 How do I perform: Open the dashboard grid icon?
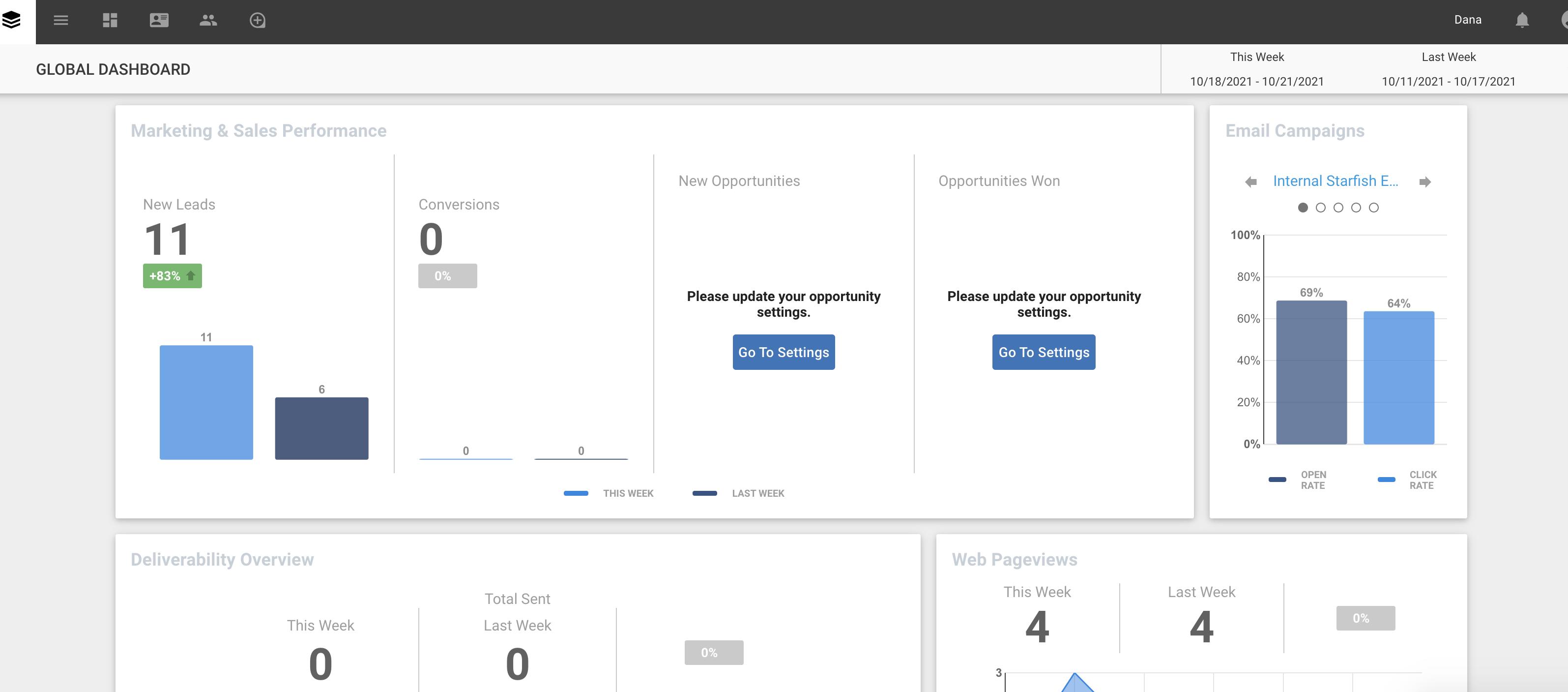pyautogui.click(x=110, y=20)
